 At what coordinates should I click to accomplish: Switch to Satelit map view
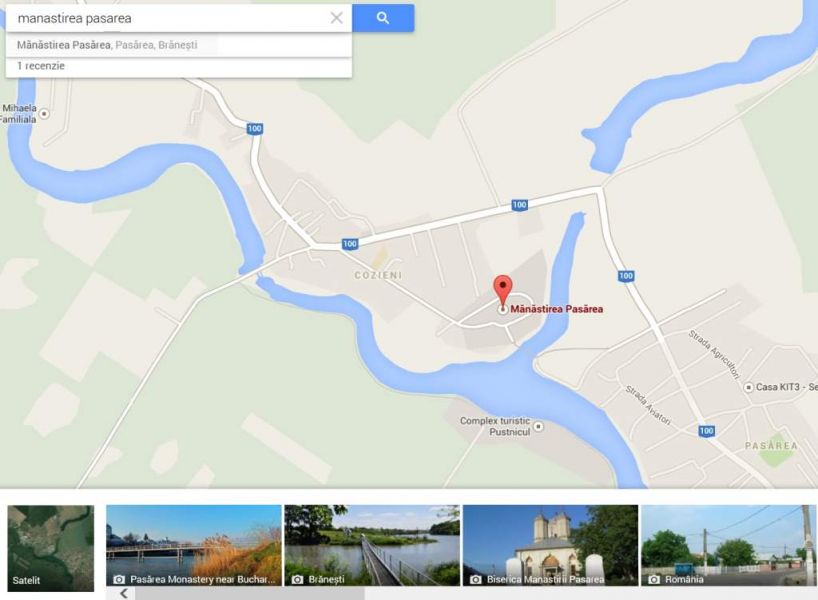point(51,548)
